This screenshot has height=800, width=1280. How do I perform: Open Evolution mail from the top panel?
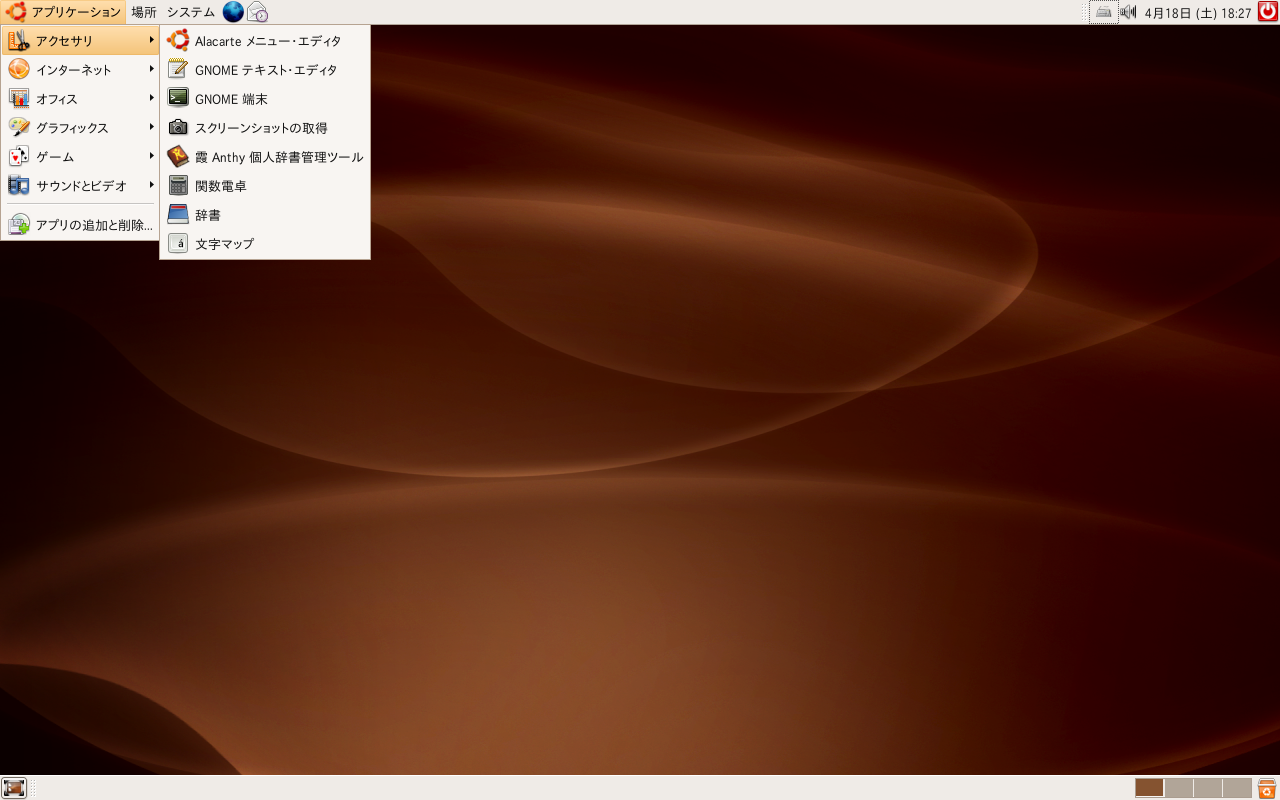pyautogui.click(x=257, y=12)
